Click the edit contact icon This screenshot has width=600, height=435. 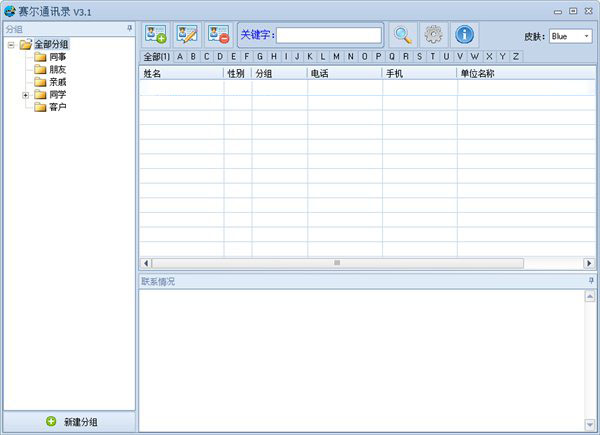pyautogui.click(x=187, y=35)
